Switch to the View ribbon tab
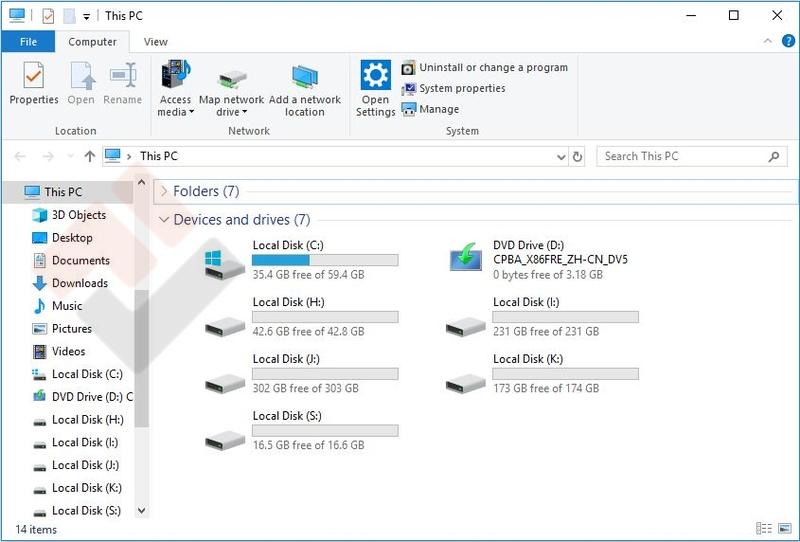Screen dimensions: 800x542 pos(156,42)
